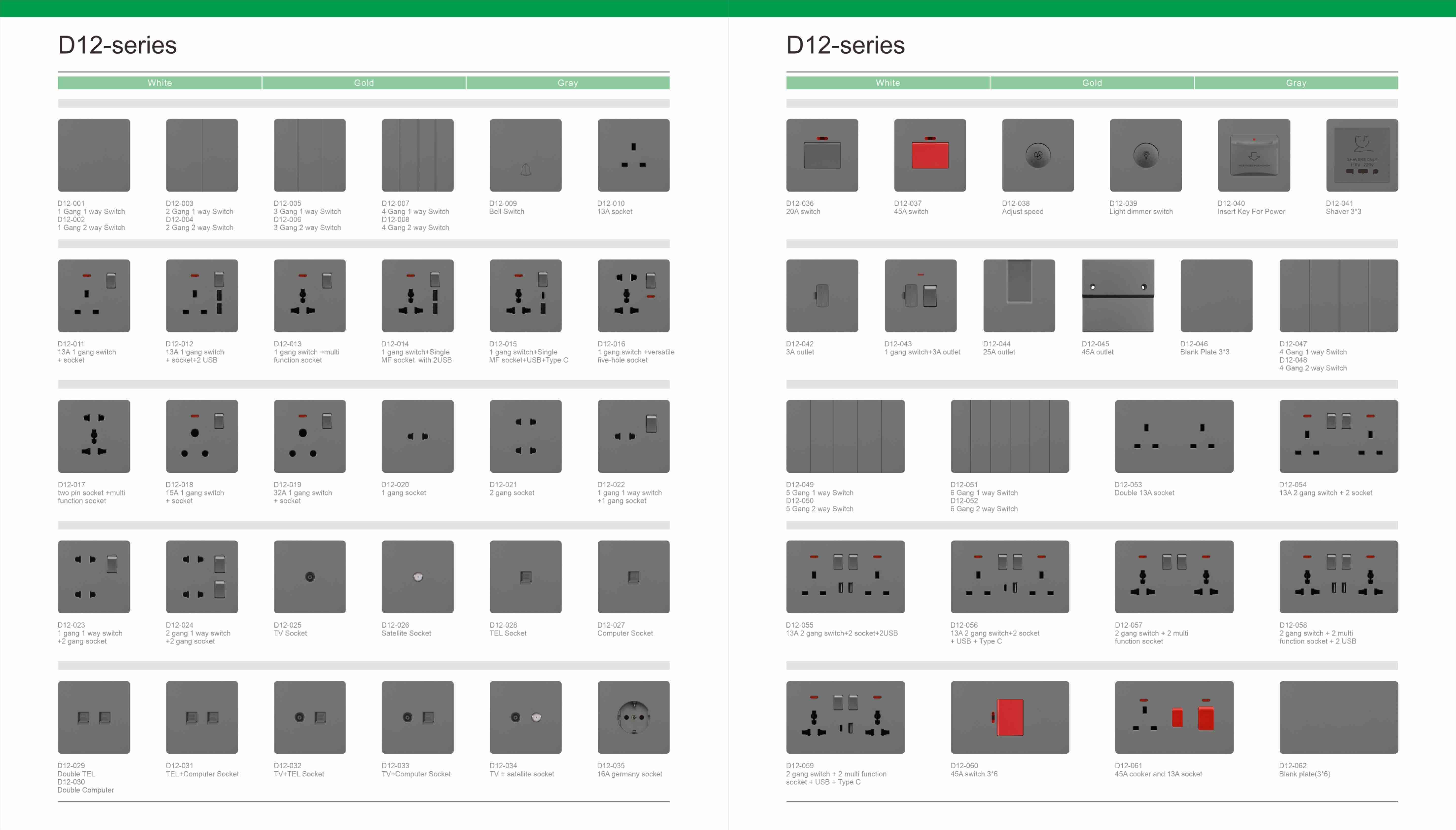Click the 'D12-022' code text

[611, 485]
